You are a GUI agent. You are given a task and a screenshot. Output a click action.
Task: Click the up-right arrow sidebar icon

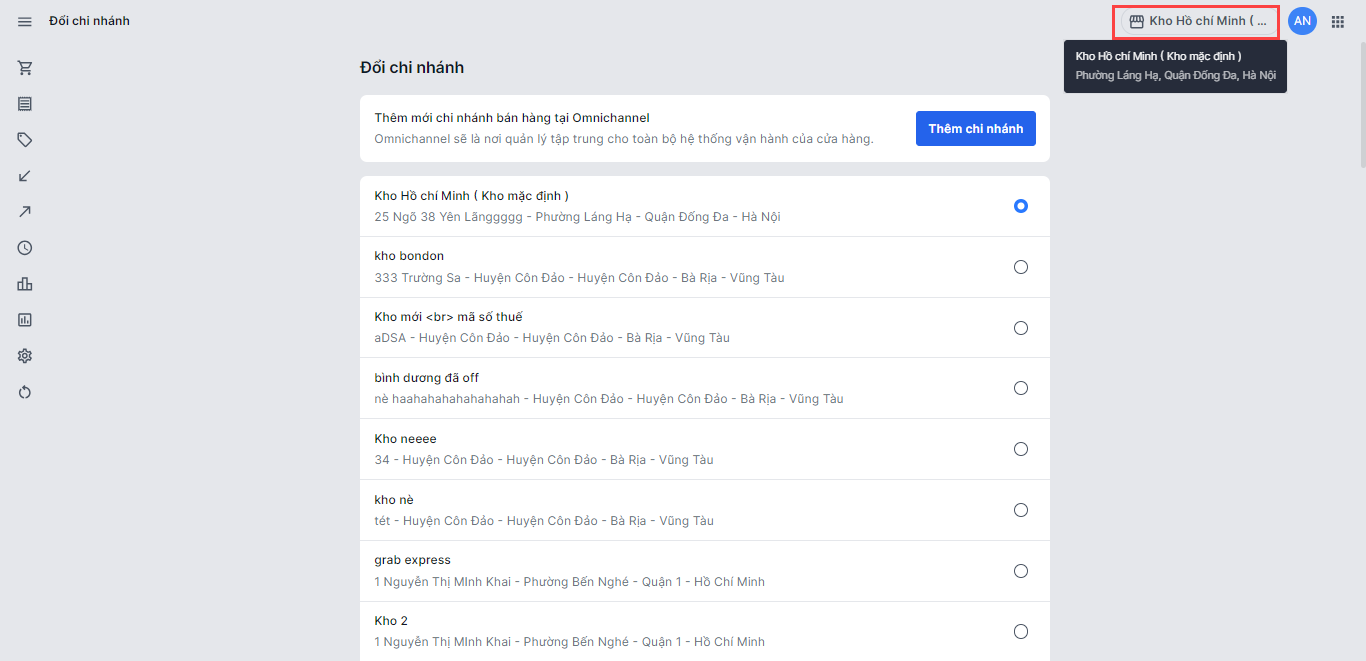point(25,211)
